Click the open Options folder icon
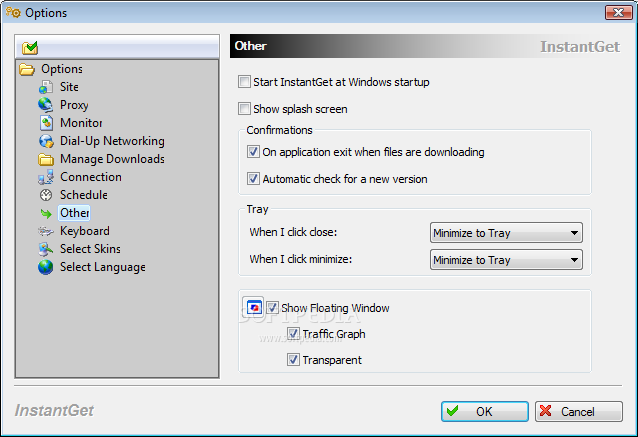638x437 pixels. coord(27,69)
